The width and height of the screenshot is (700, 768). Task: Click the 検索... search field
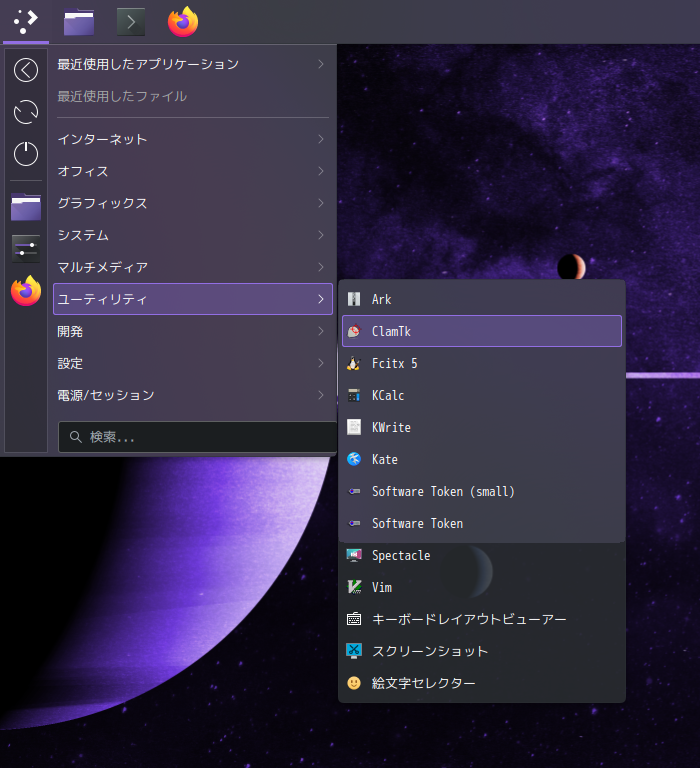click(198, 437)
